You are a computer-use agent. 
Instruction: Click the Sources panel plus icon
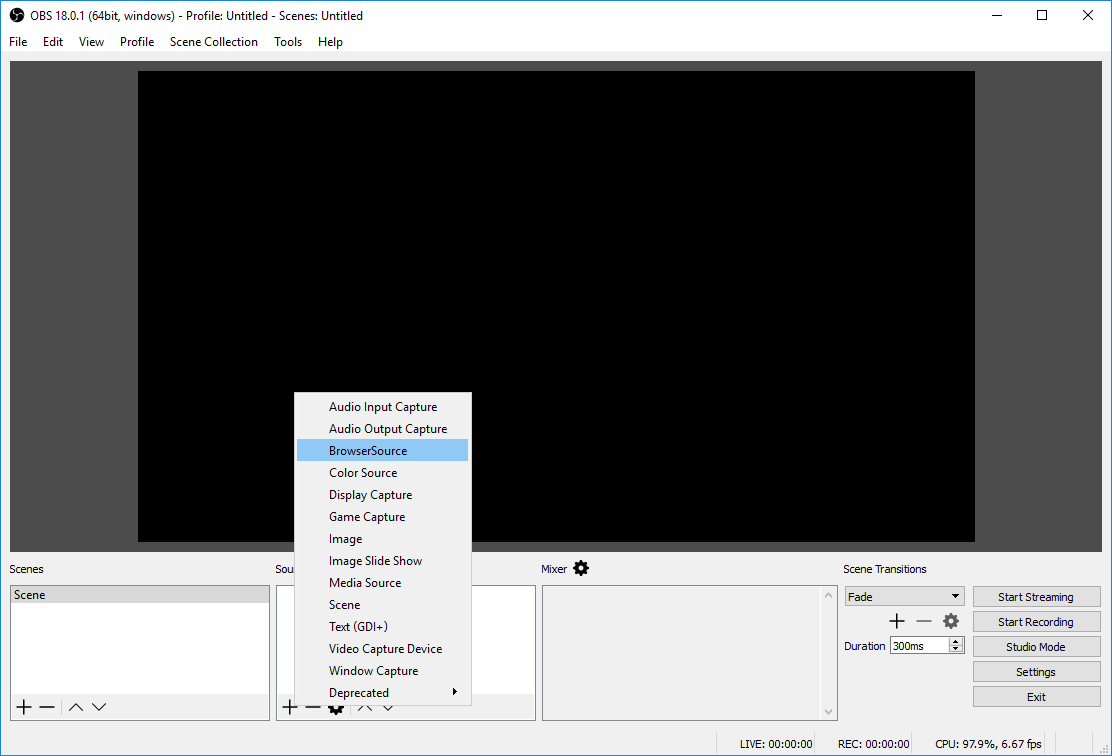[289, 707]
